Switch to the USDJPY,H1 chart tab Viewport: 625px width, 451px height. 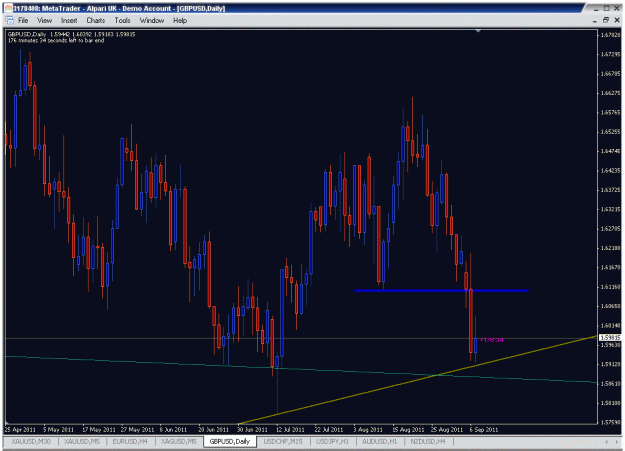(332, 441)
